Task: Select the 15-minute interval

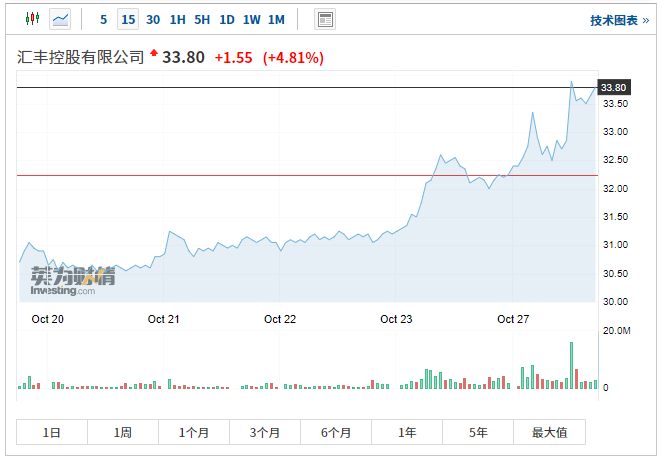Action: pyautogui.click(x=128, y=19)
